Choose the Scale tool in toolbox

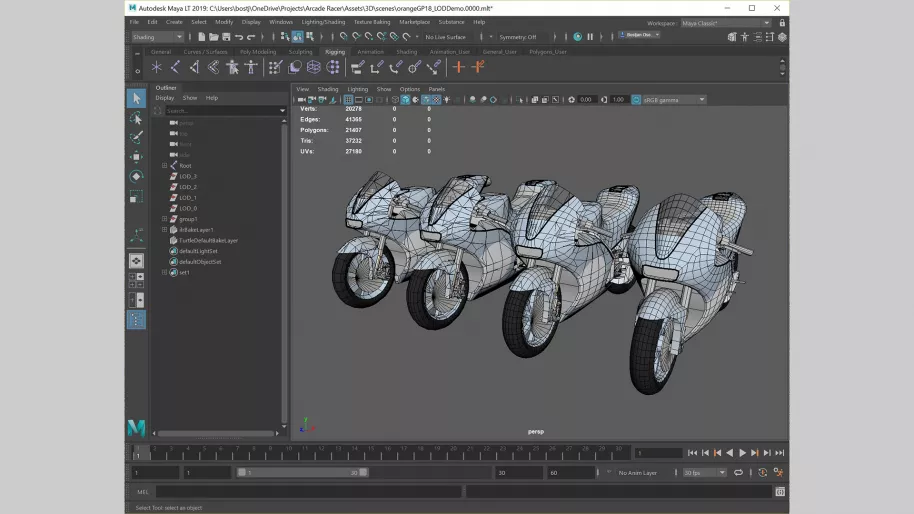tap(136, 196)
